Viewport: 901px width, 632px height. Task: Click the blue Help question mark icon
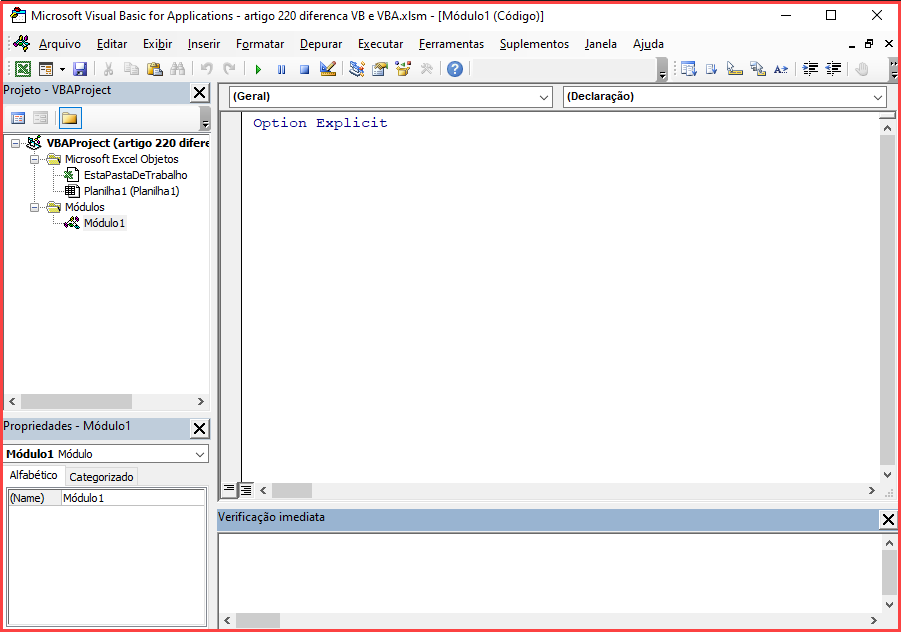point(455,69)
